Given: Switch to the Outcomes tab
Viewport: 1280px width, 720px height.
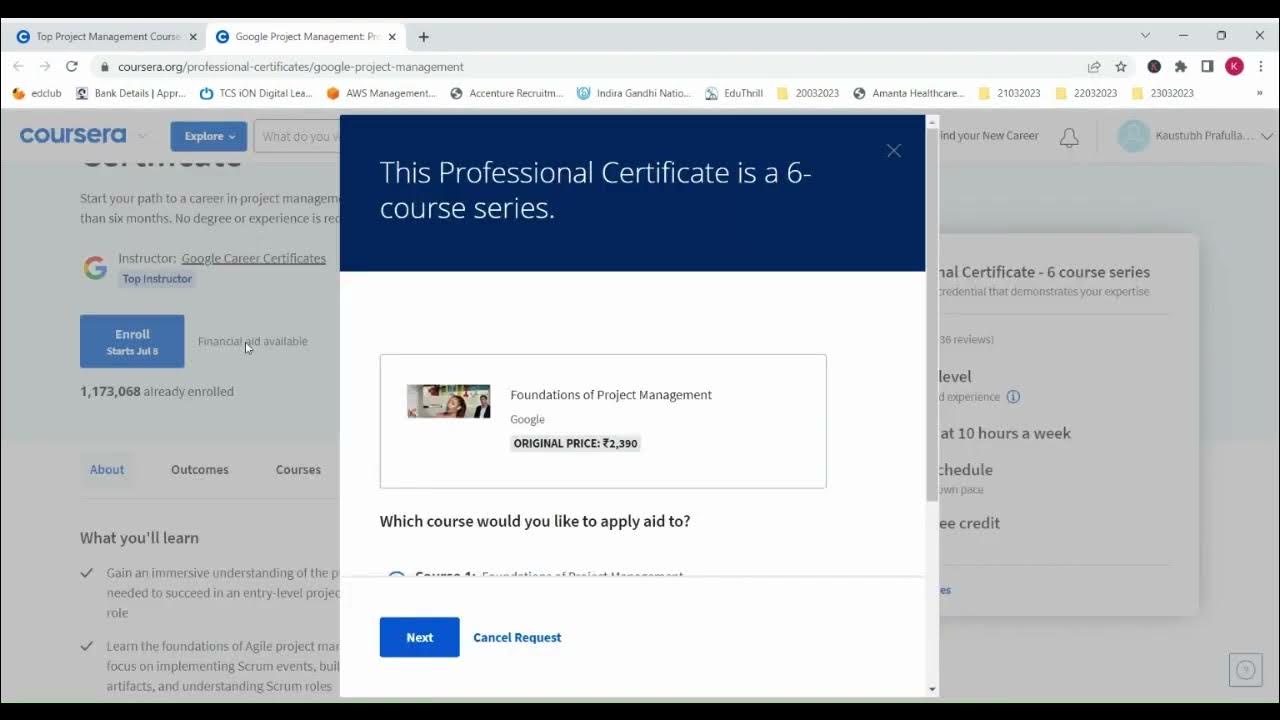Looking at the screenshot, I should point(200,469).
